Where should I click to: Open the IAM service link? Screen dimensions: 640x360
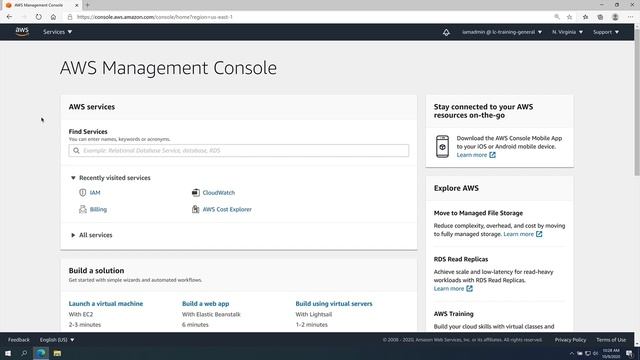(95, 193)
